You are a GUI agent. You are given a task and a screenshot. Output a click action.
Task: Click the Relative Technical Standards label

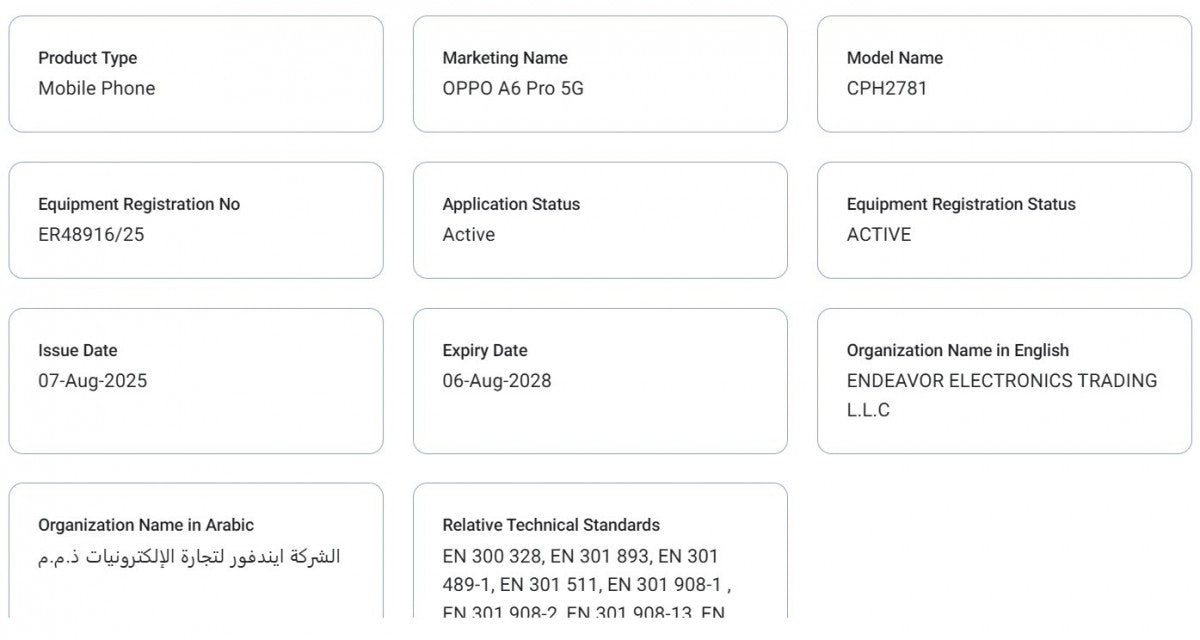click(551, 525)
